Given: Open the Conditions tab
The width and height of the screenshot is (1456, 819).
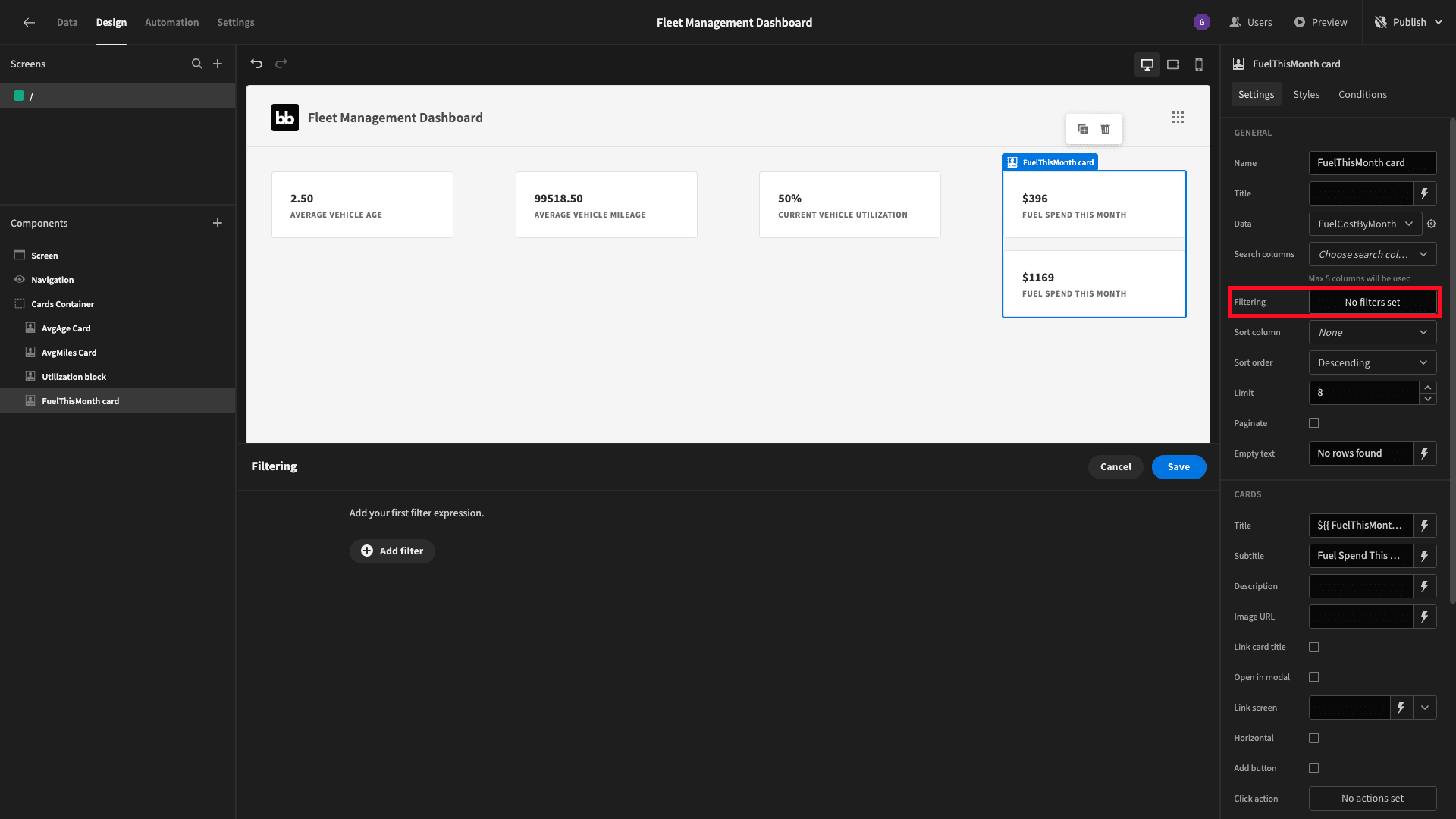Looking at the screenshot, I should (1363, 94).
